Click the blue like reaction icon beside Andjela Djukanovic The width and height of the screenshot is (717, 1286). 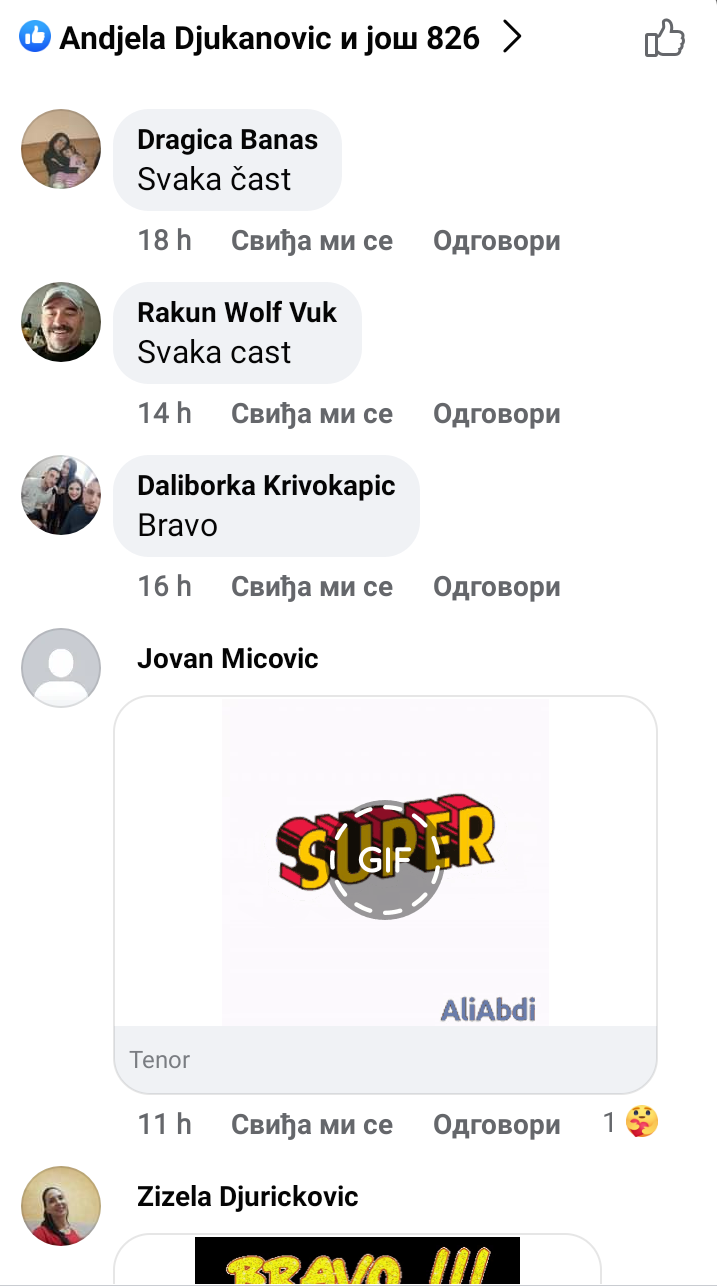click(x=35, y=38)
